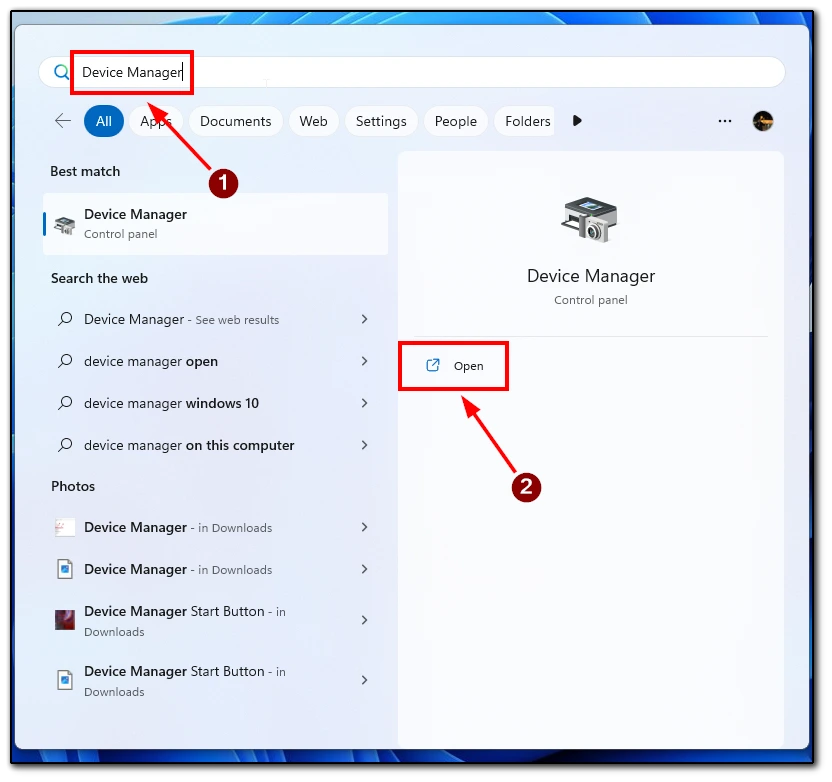Click the 'Device Manager' title in the preview pane
The image size is (832, 782).
591,276
